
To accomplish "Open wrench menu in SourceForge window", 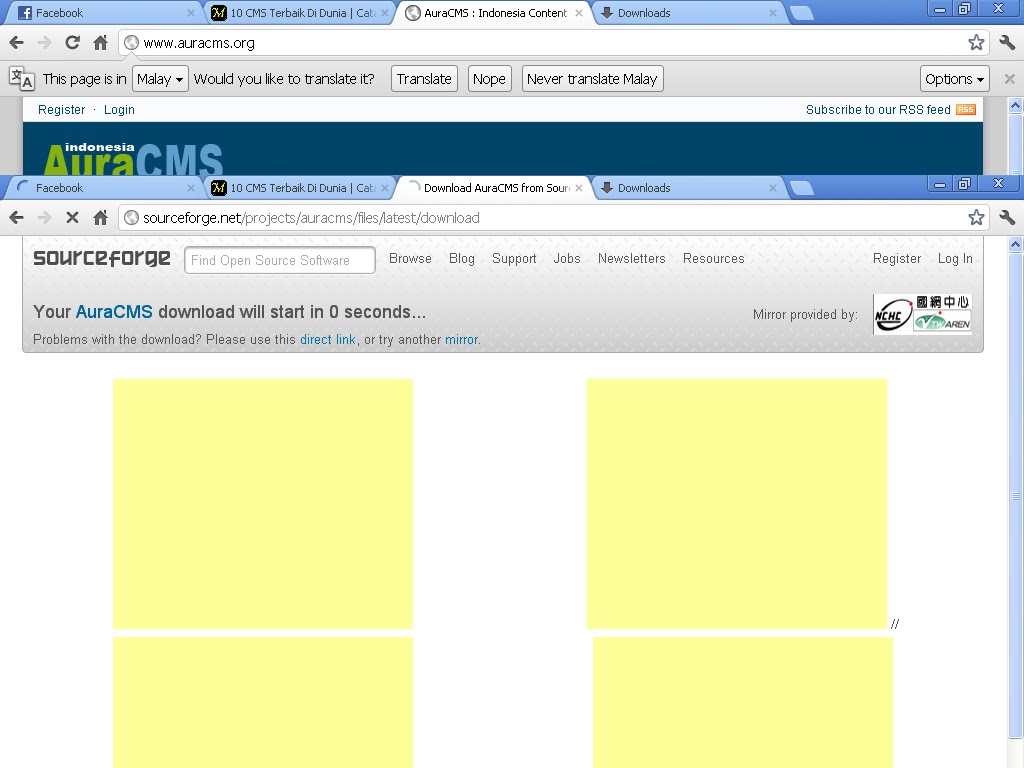I will [x=1007, y=218].
